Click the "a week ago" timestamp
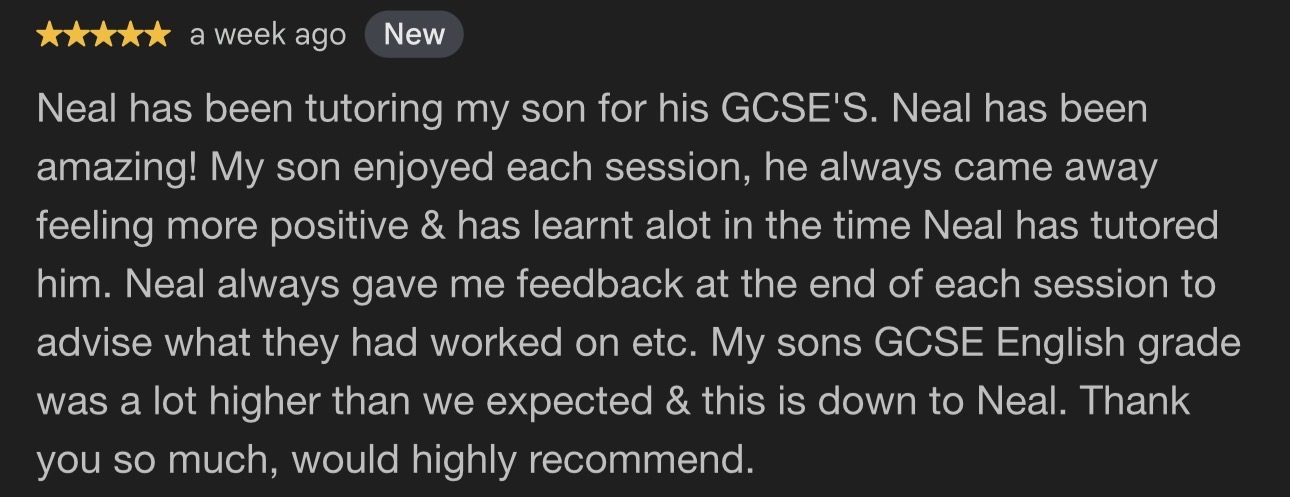1290x497 pixels. [267, 36]
